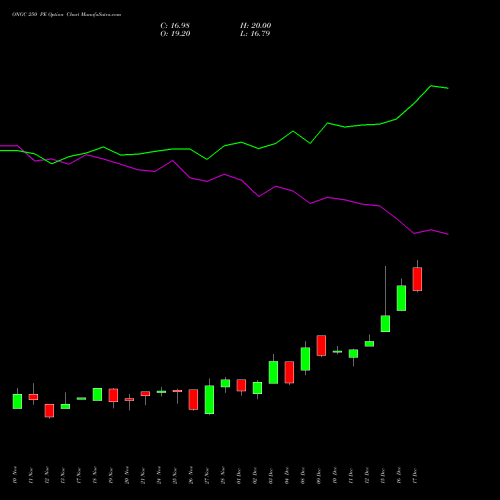The width and height of the screenshot is (500, 500).
Task: Select the long green candlestick for 27 Nov
Action: point(209,400)
